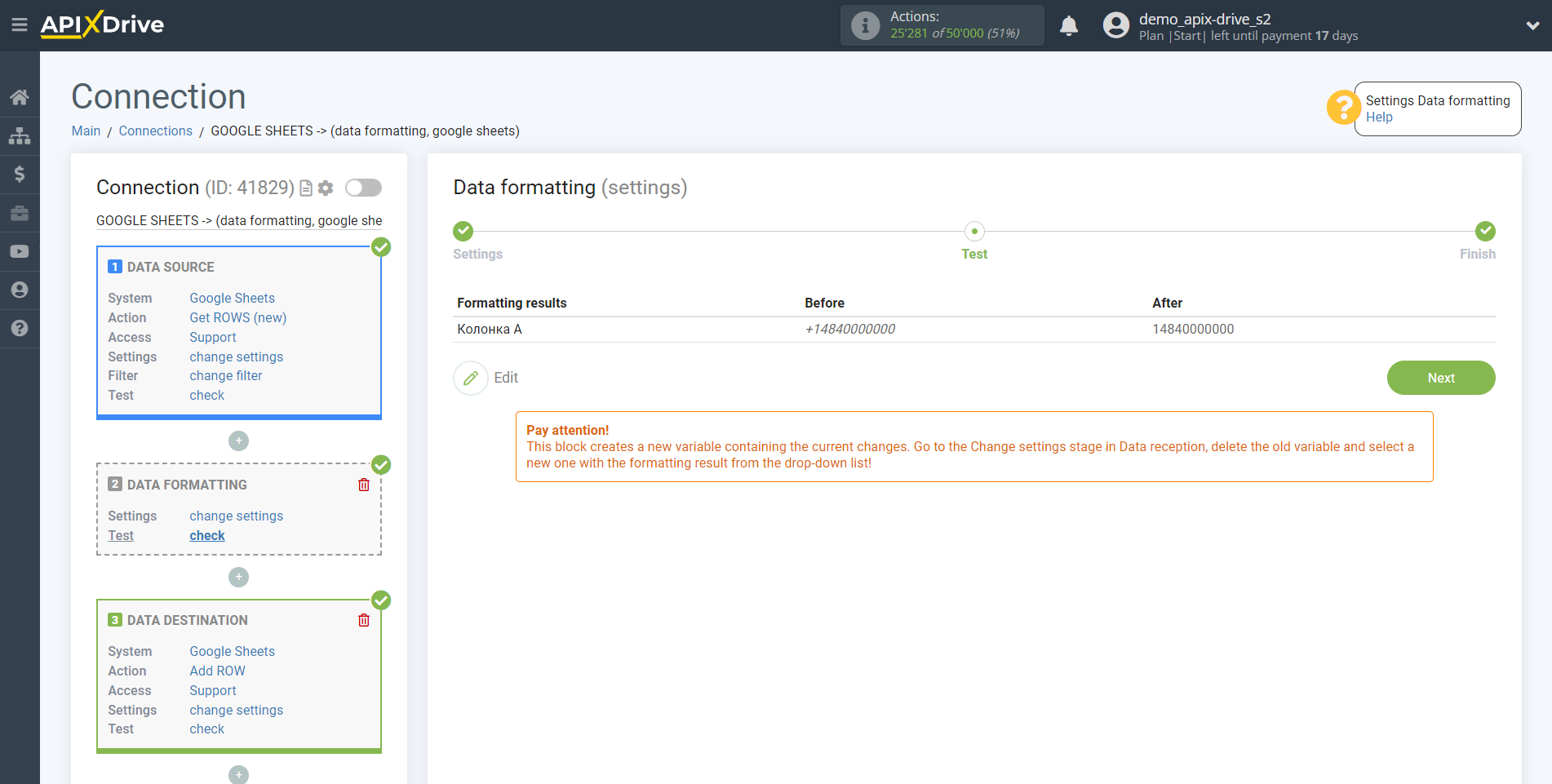Open the profile sidebar icon

[20, 290]
